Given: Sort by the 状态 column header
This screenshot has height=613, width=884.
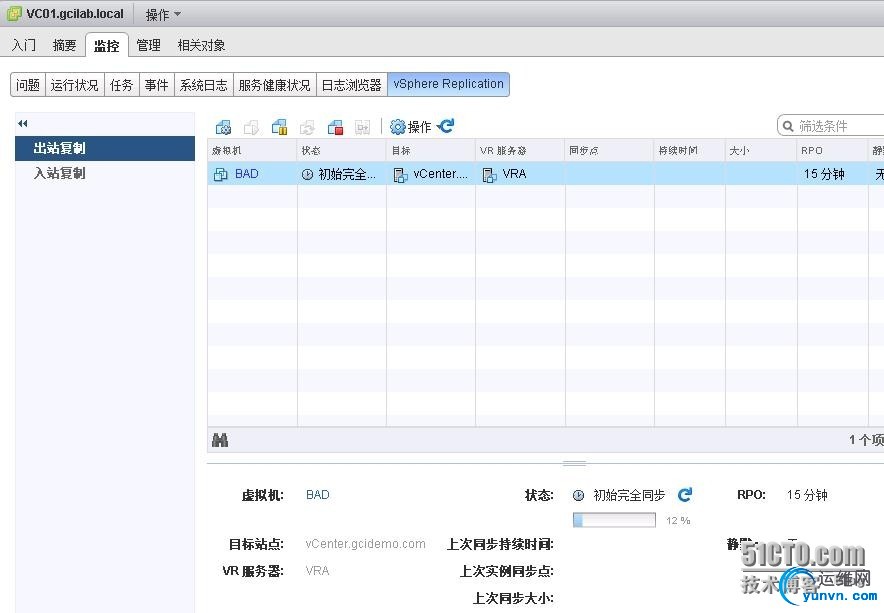Looking at the screenshot, I should pyautogui.click(x=342, y=151).
